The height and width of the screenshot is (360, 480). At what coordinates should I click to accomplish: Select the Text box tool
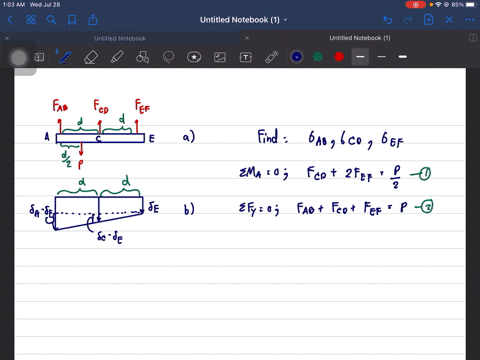coord(246,57)
